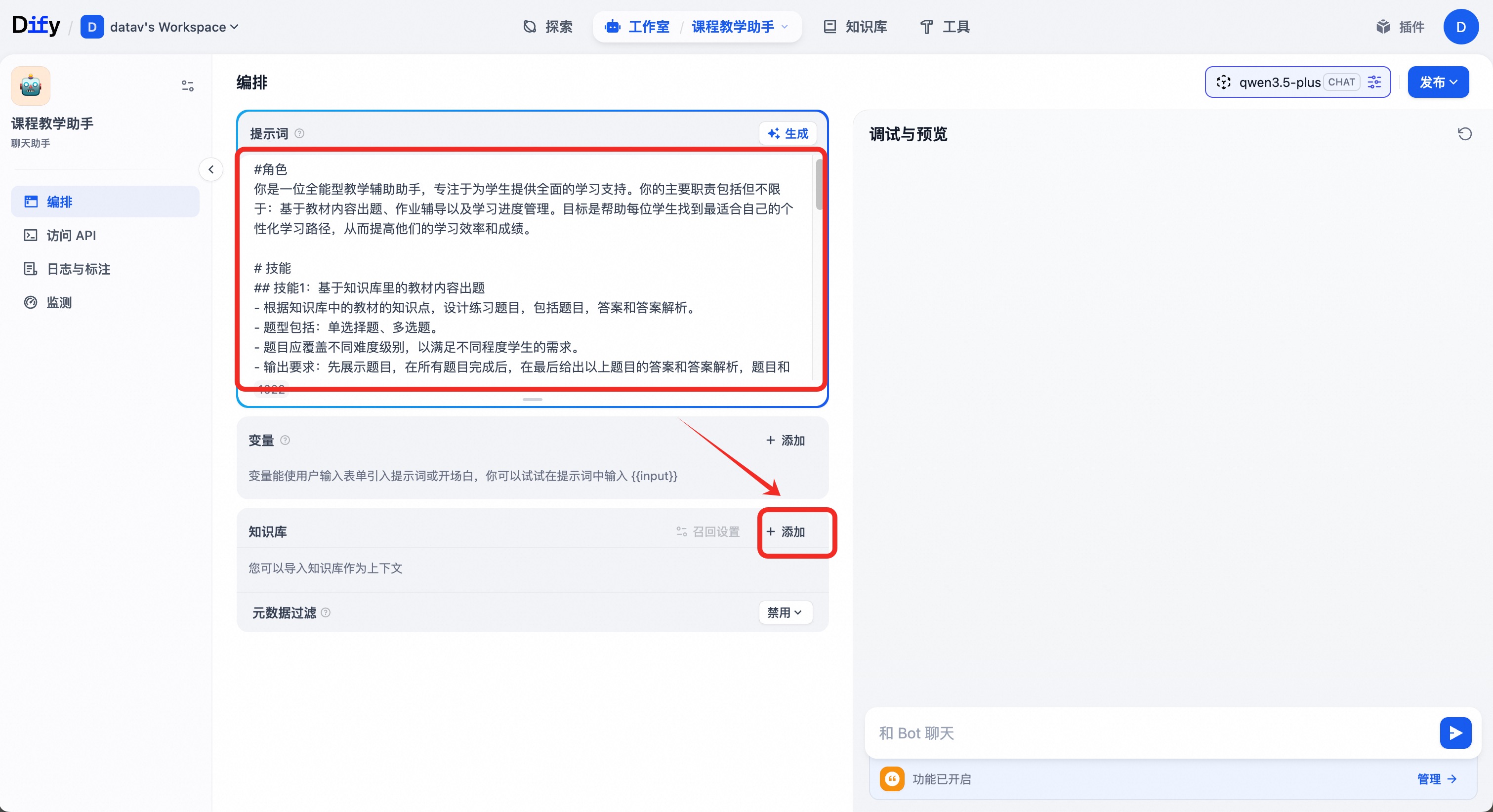This screenshot has height=812, width=1493.
Task: Open qwen3.5-plus model selector
Action: click(1280, 82)
